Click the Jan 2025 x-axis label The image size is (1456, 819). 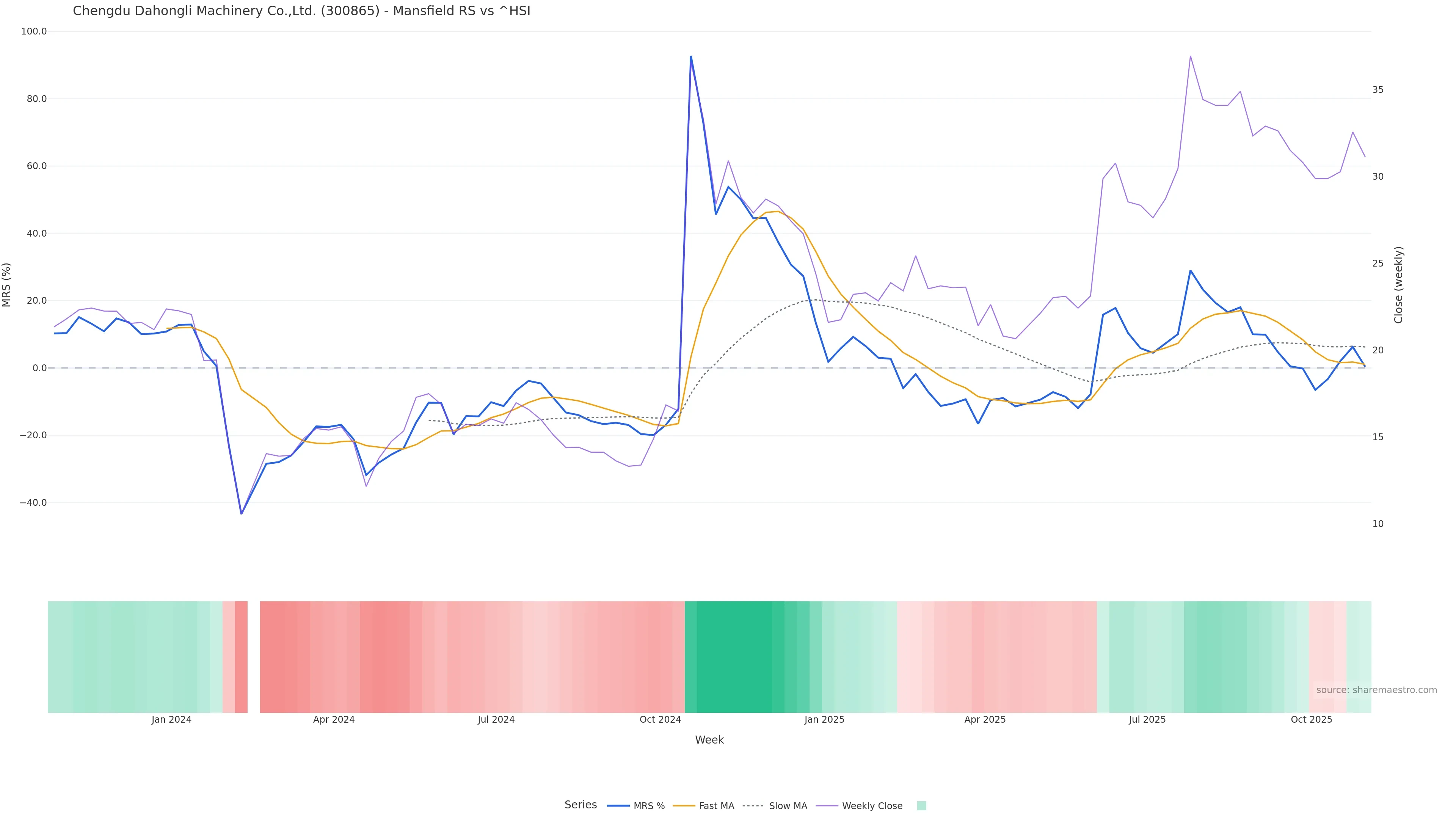coord(824,720)
